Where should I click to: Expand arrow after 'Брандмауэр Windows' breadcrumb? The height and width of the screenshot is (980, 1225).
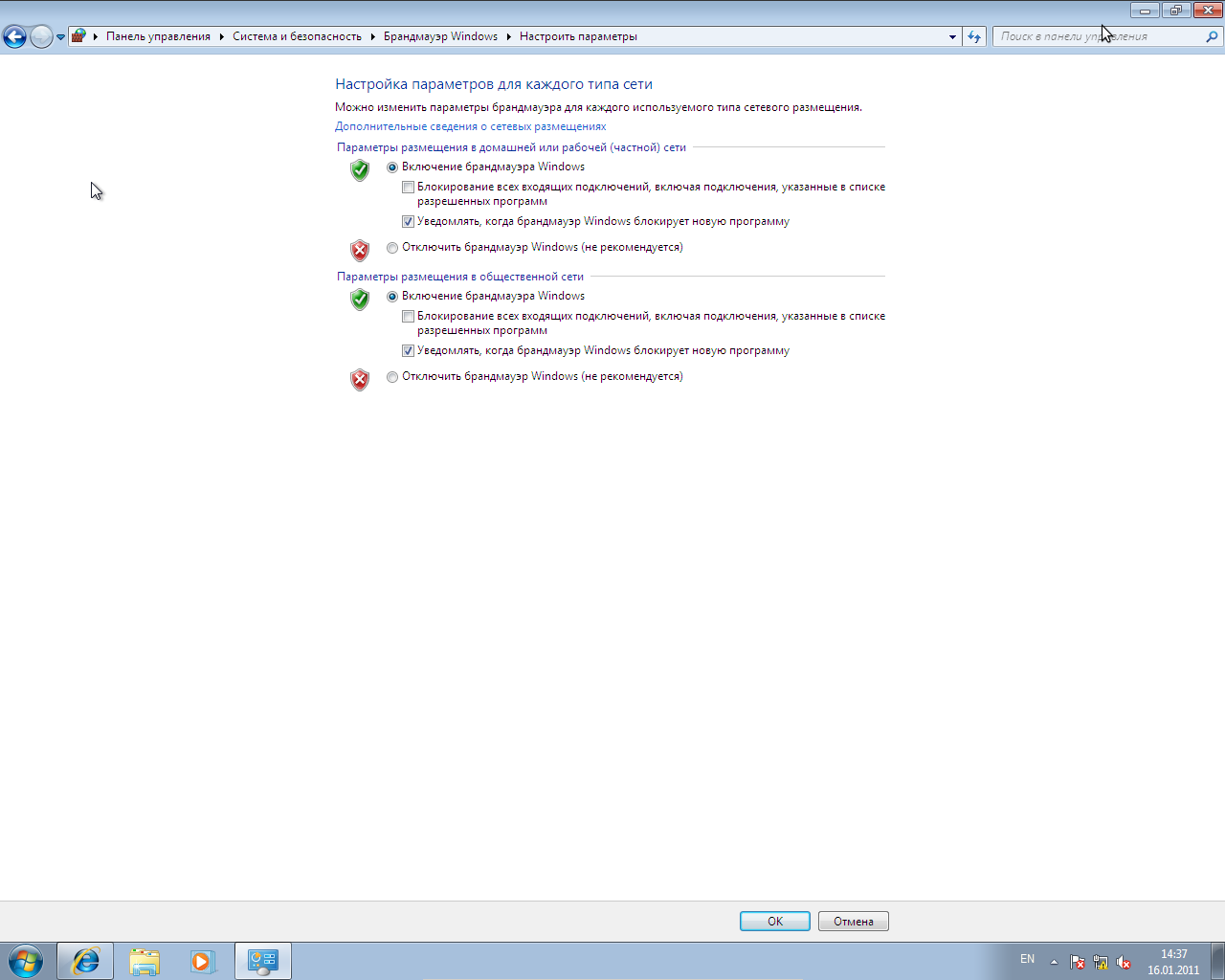click(509, 36)
